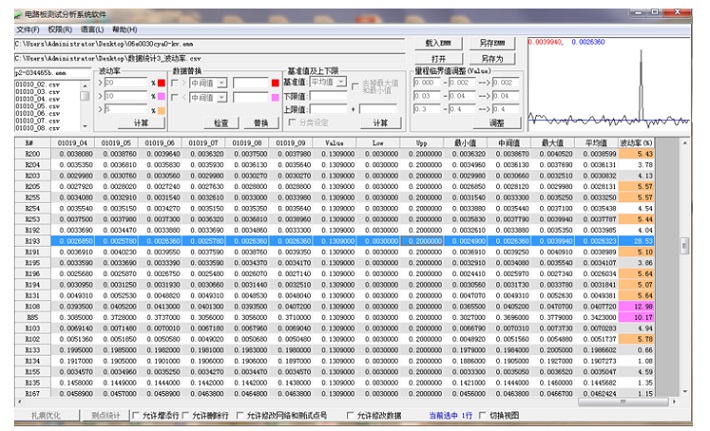Select 01010_08.csv in the file list

[38, 128]
